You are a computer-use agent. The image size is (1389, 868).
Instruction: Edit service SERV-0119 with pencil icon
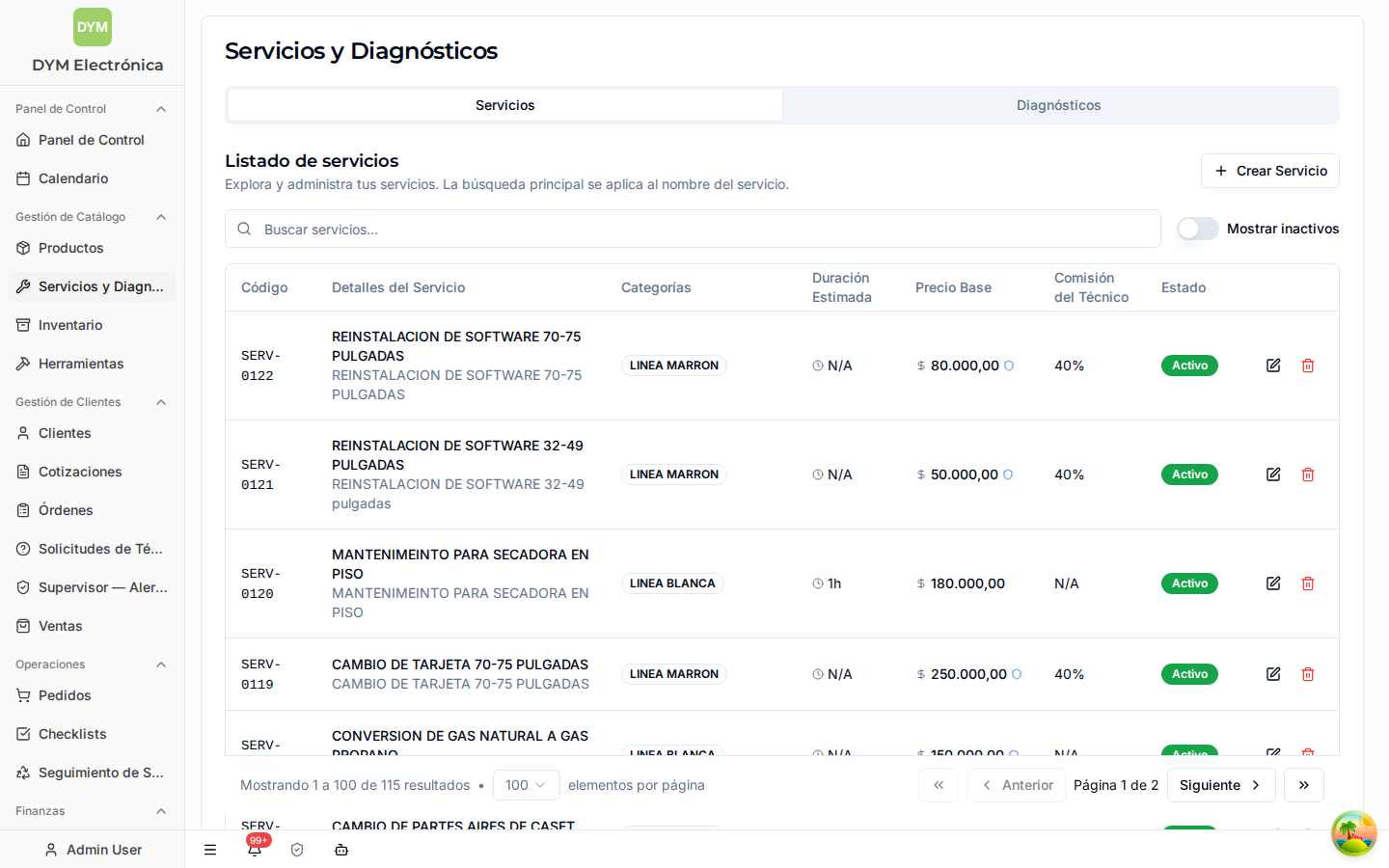tap(1273, 674)
